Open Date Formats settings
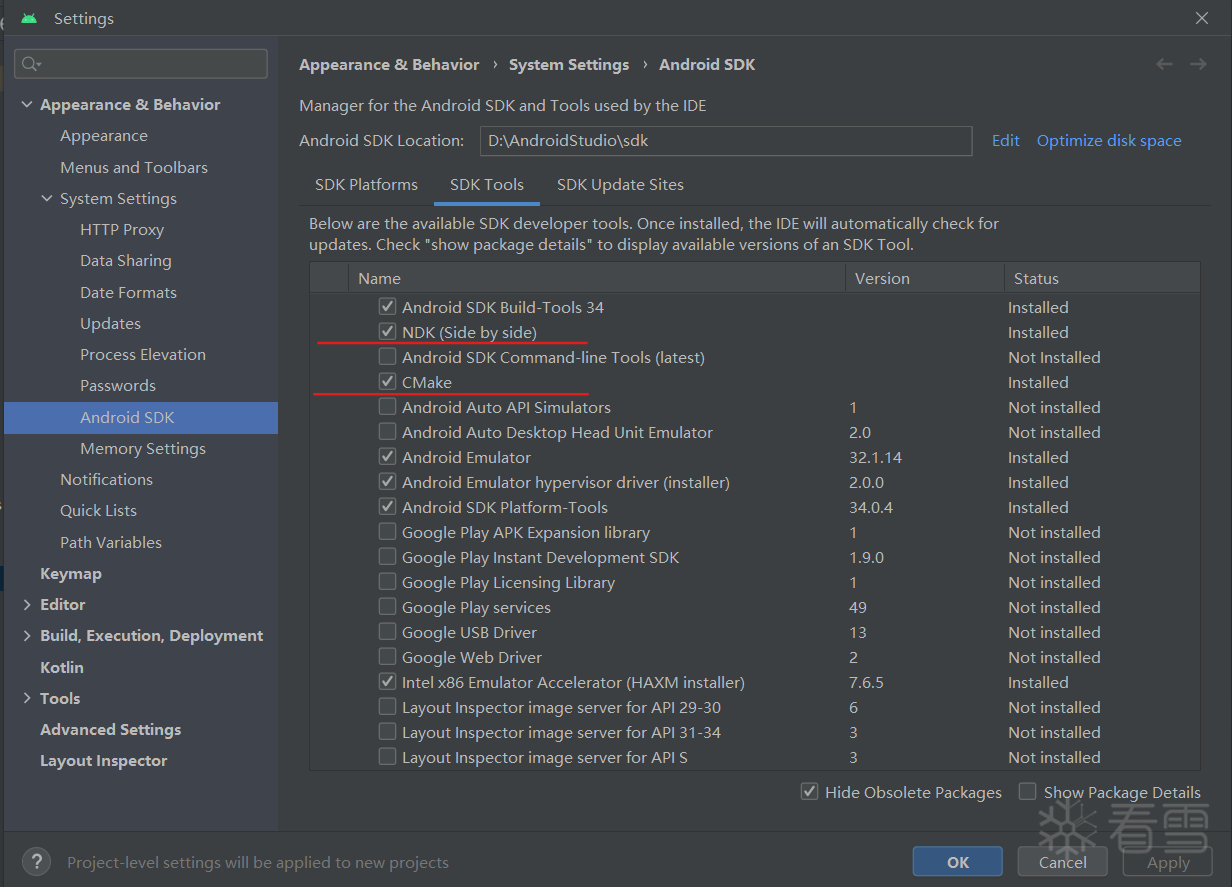Image resolution: width=1232 pixels, height=887 pixels. (x=128, y=293)
